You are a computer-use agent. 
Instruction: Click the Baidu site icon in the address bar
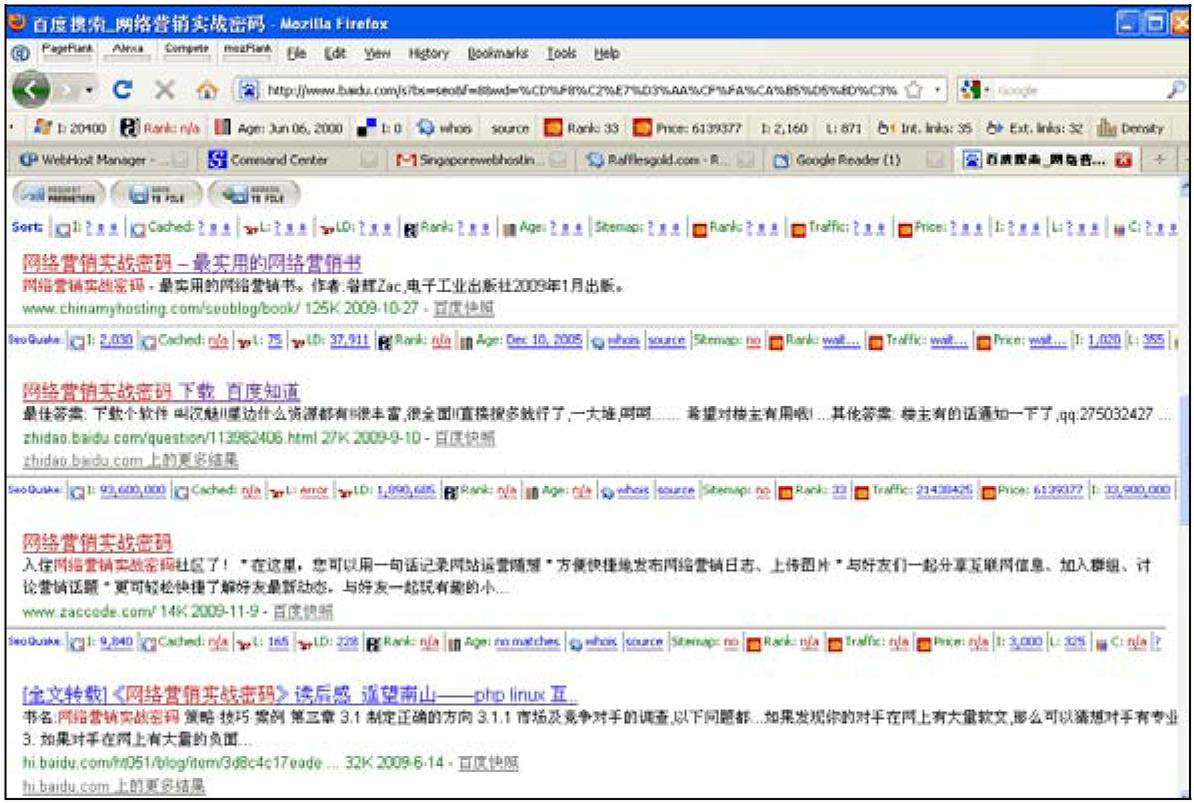tap(249, 90)
